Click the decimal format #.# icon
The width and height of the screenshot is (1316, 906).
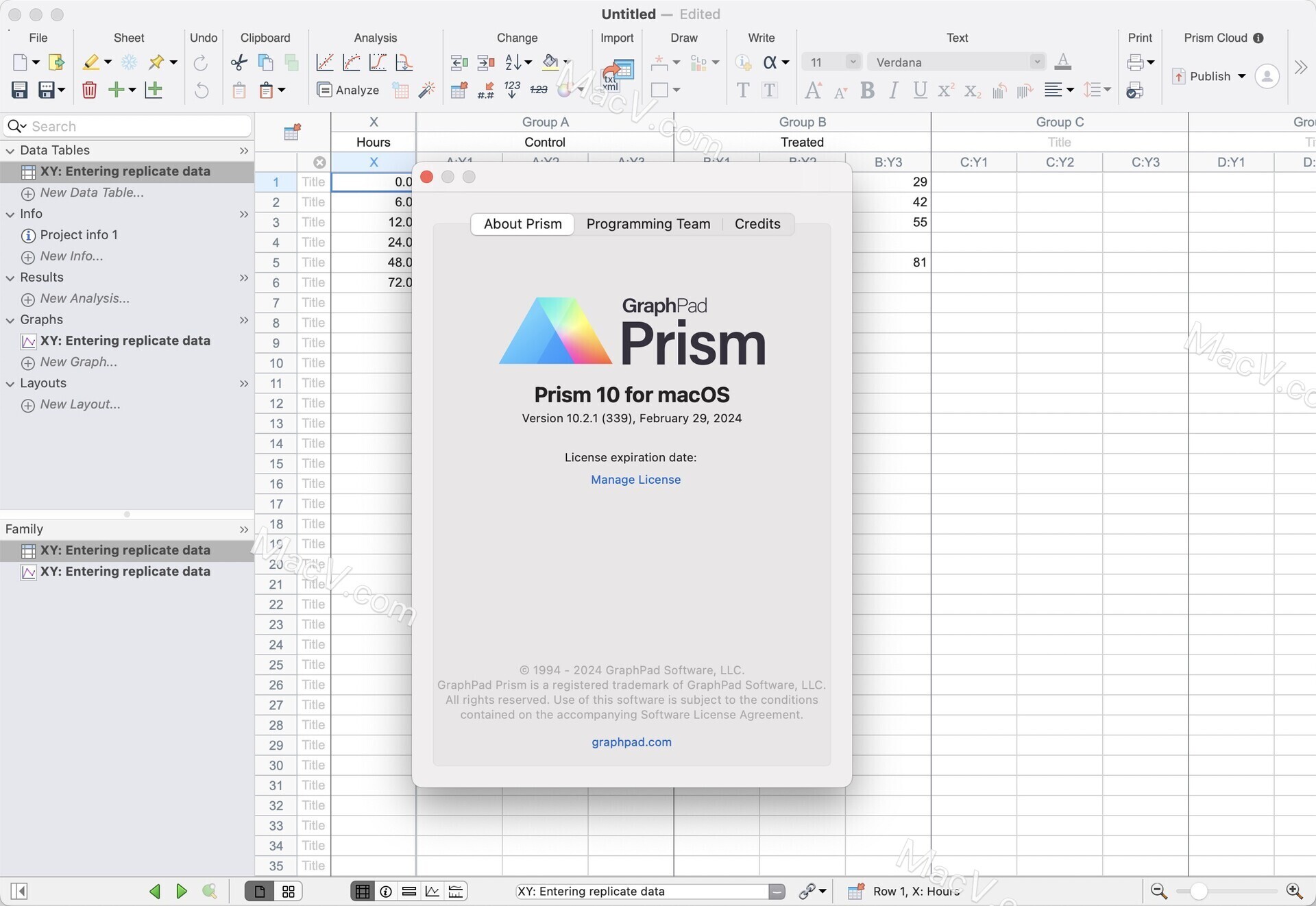(x=486, y=90)
